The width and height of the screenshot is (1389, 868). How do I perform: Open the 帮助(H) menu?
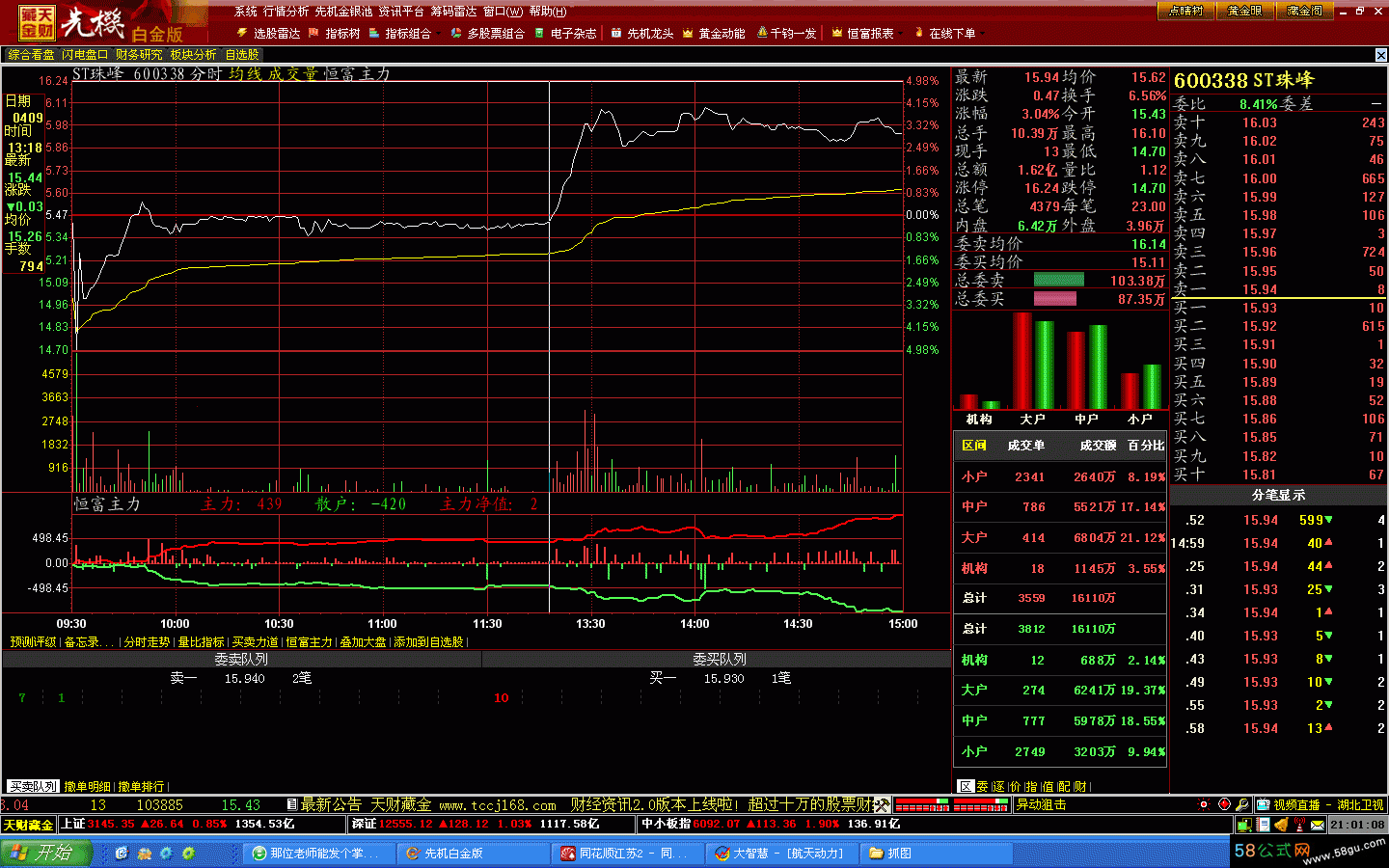pos(547,12)
